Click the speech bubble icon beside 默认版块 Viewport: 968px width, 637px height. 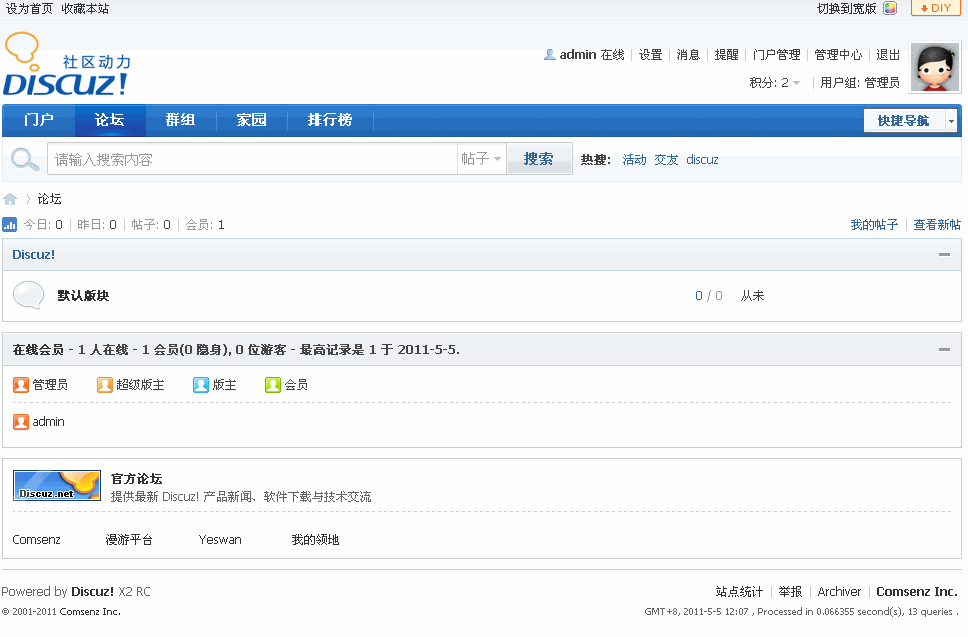[x=28, y=295]
